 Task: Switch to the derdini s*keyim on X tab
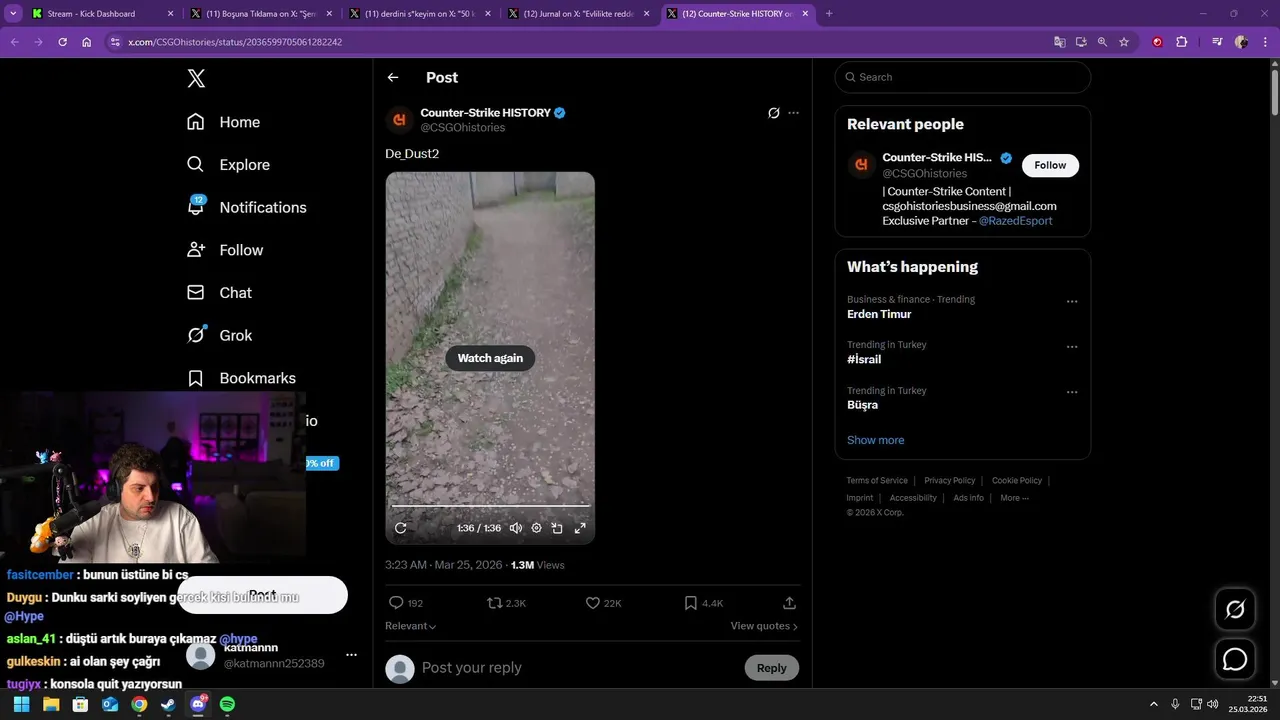(420, 14)
